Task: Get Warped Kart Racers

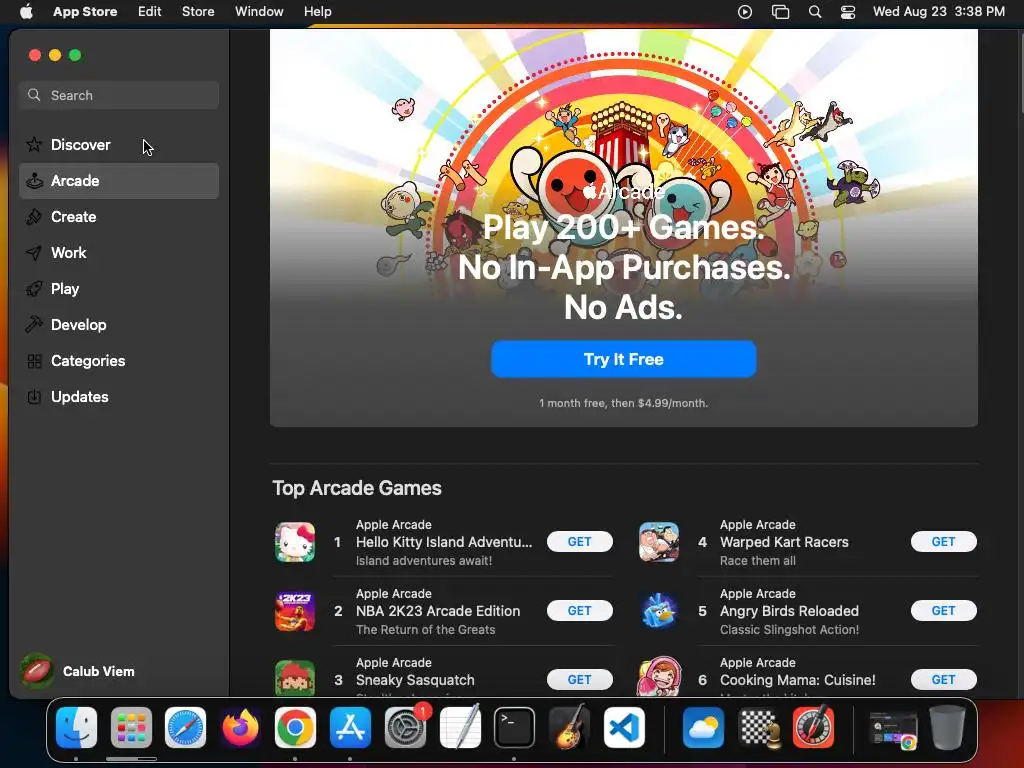Action: tap(944, 541)
